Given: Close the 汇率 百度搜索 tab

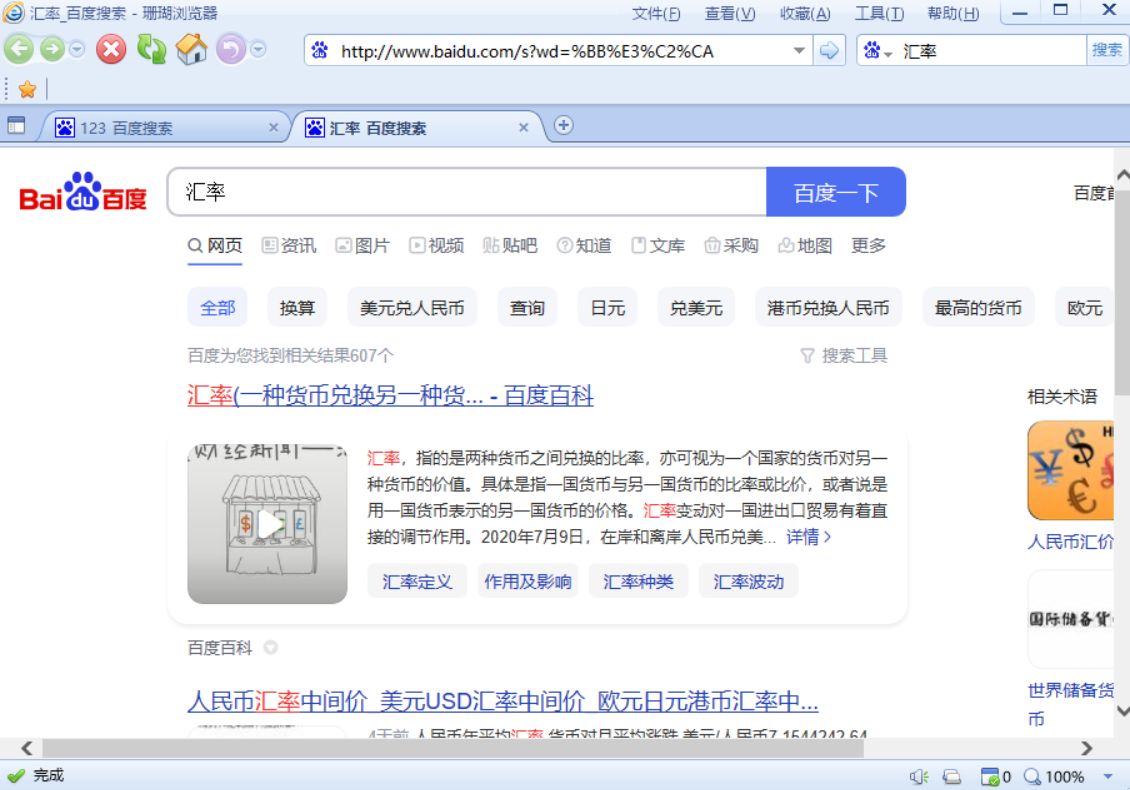Looking at the screenshot, I should [x=524, y=128].
